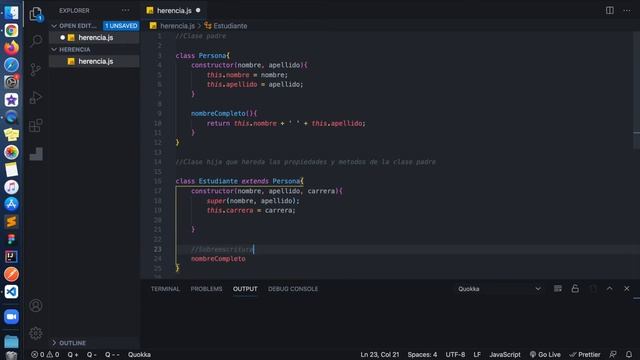Open editor More Actions ellipsis
Viewport: 640px width, 360px height.
[627, 10]
